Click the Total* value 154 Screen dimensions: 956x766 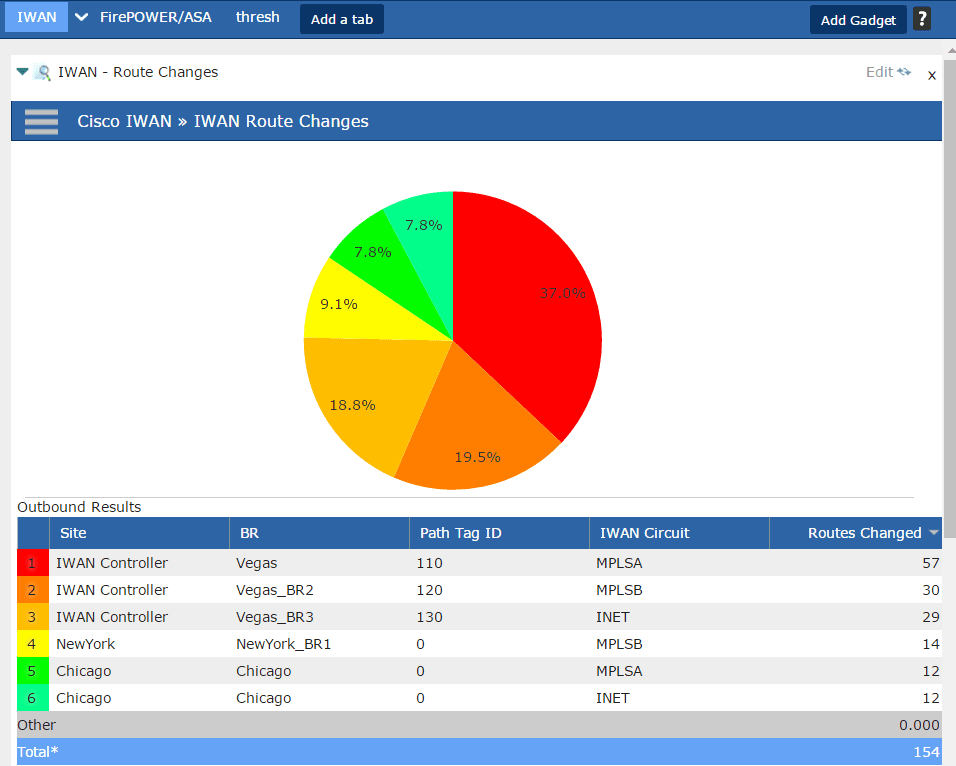tap(926, 752)
